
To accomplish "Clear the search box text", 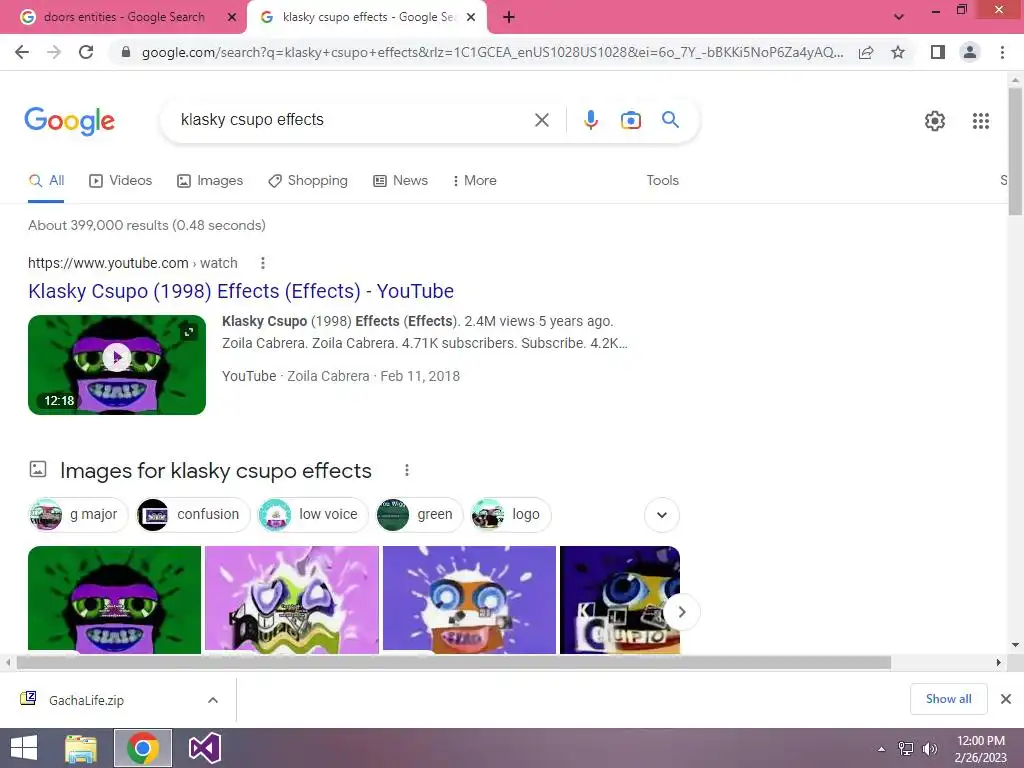I will click(x=541, y=120).
